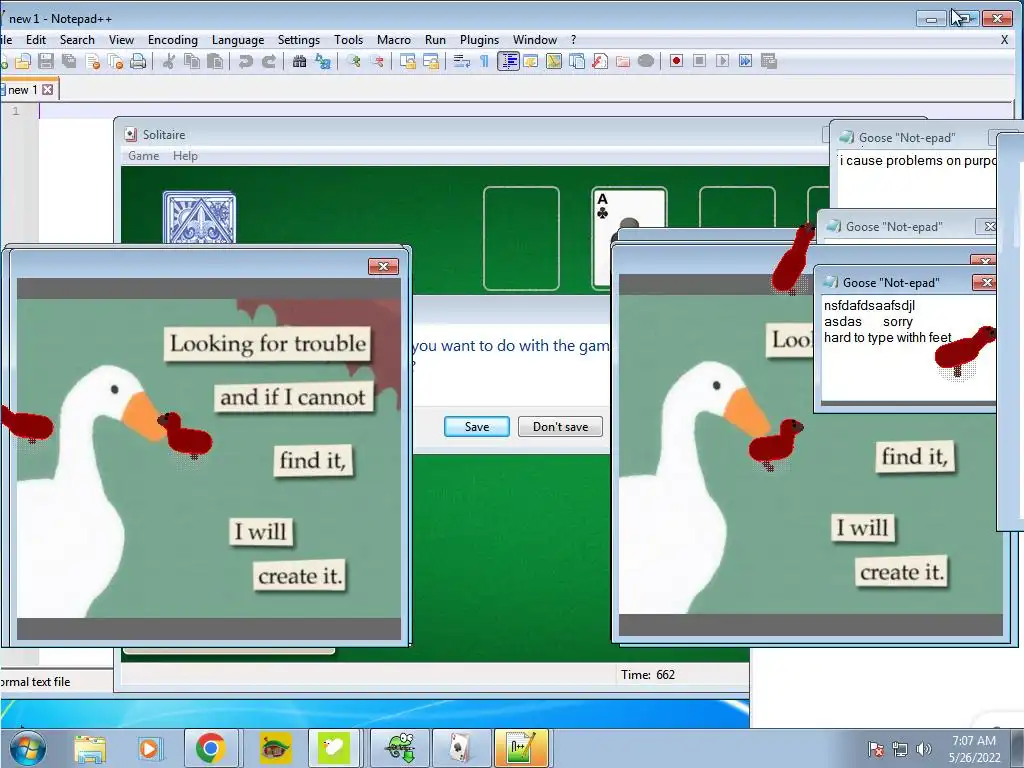Toggle the highlighted Indent Guide icon
The height and width of the screenshot is (768, 1024).
[x=508, y=61]
